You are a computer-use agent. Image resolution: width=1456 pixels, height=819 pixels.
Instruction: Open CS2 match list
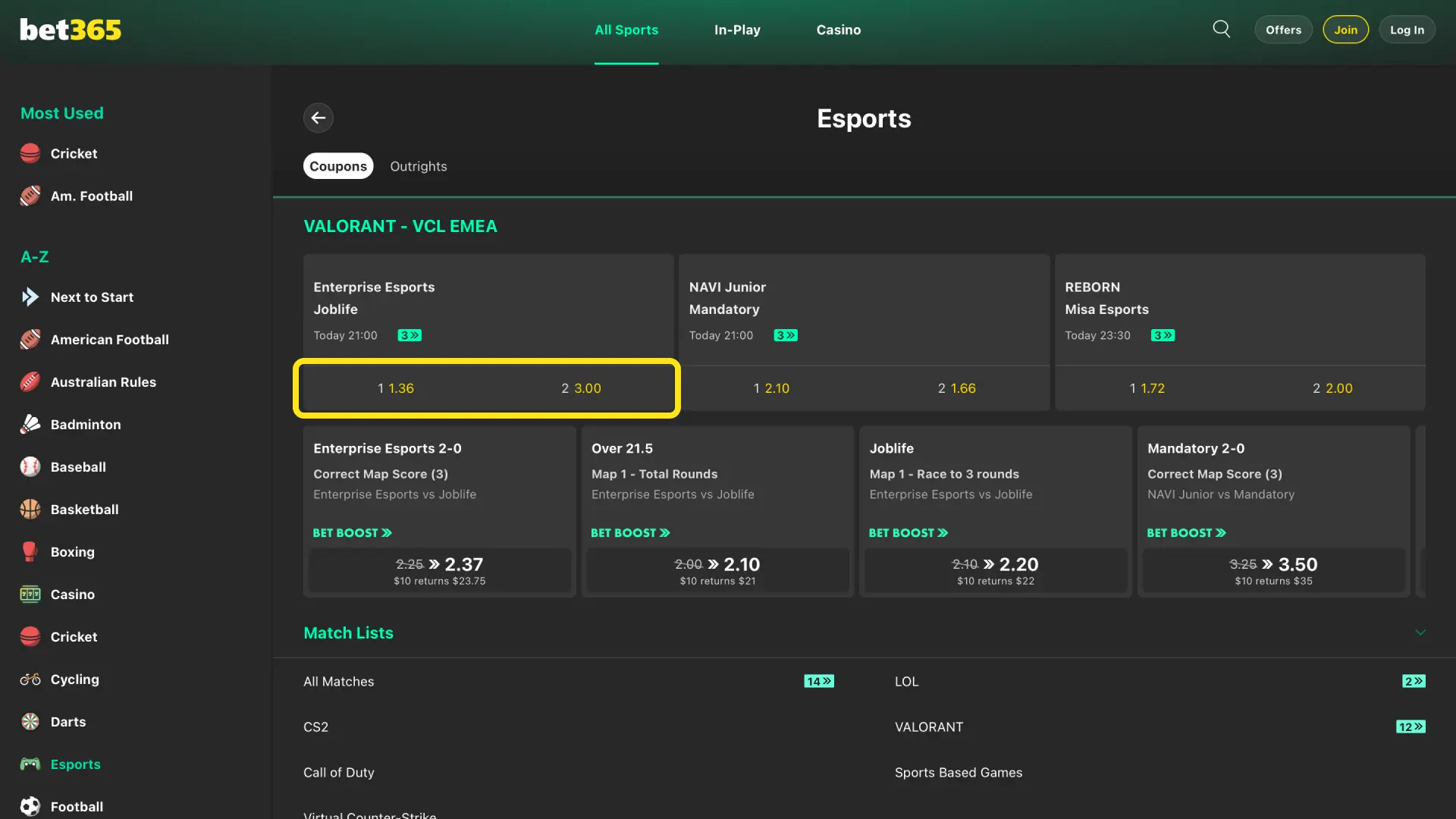pyautogui.click(x=315, y=726)
